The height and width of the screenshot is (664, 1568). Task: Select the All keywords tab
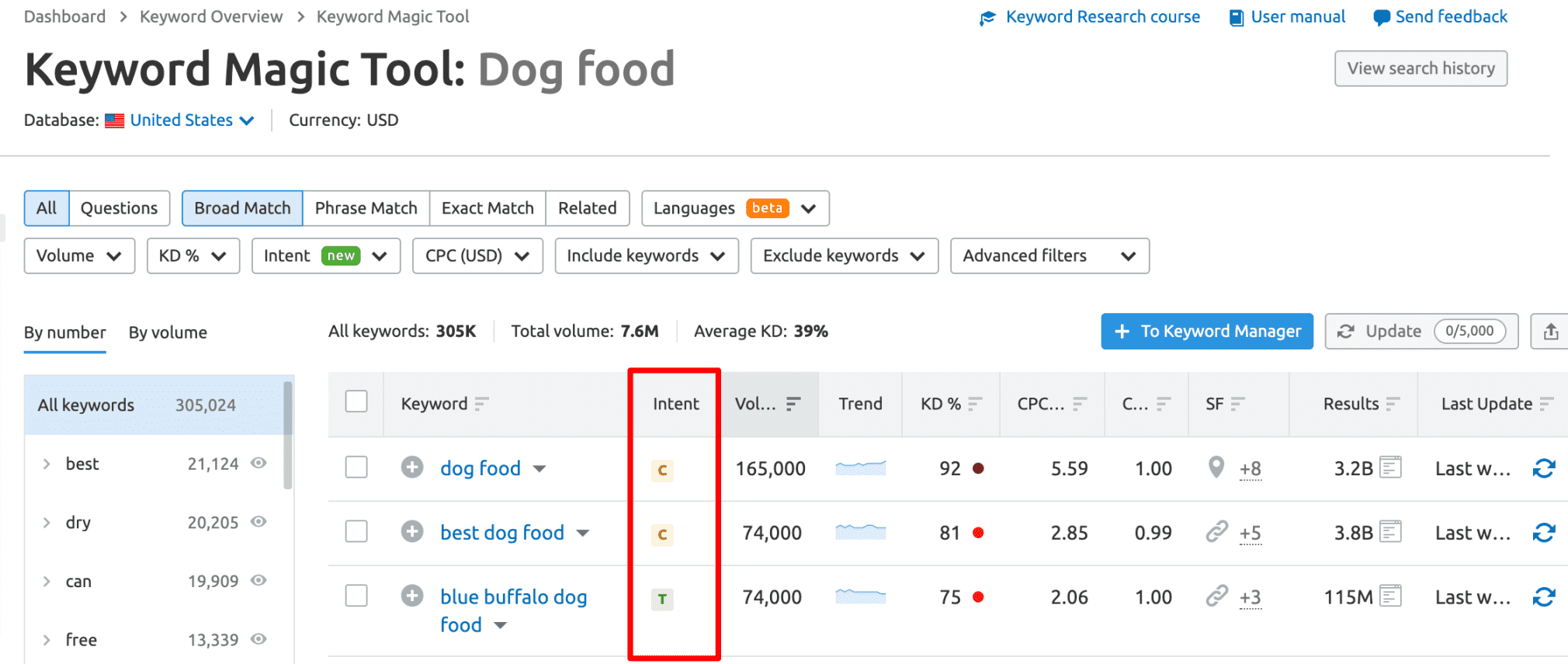click(x=47, y=208)
